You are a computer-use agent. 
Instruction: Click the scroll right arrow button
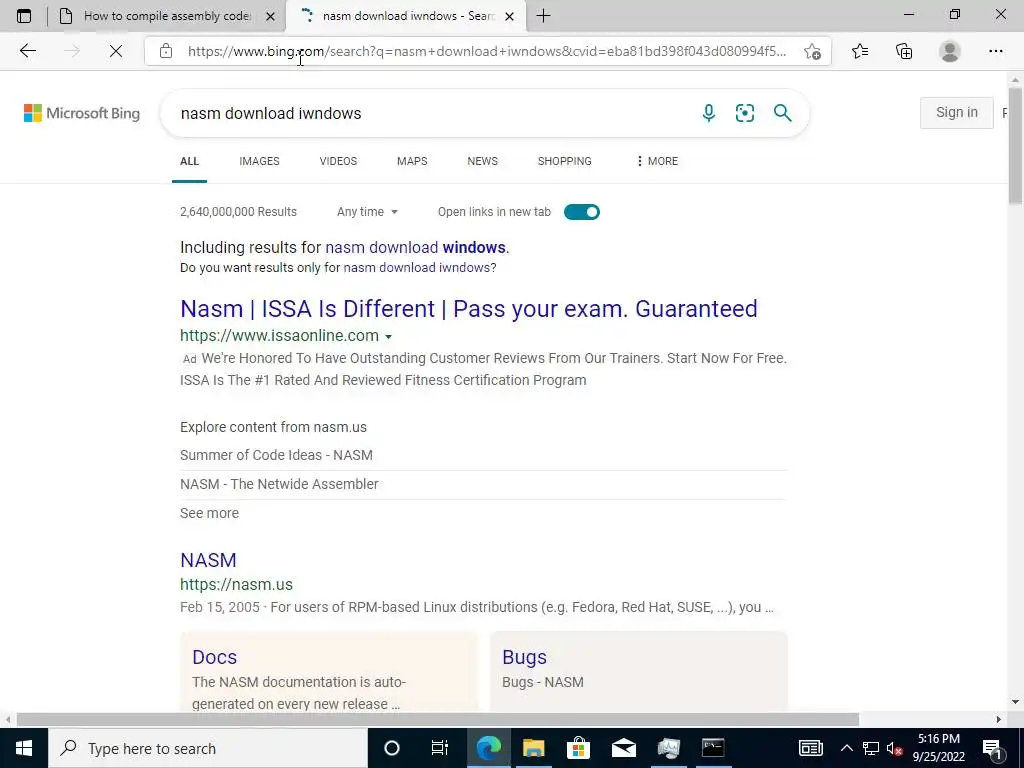999,720
